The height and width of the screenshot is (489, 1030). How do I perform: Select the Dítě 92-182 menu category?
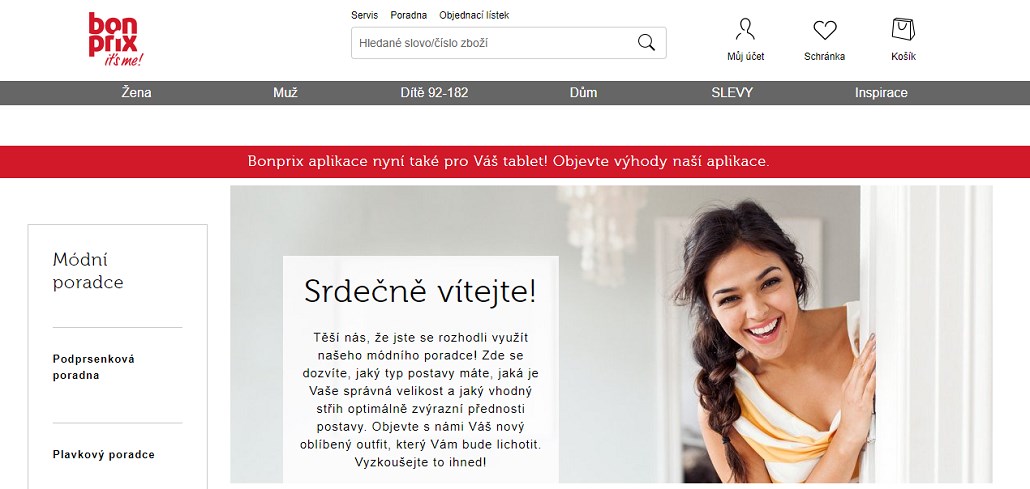[x=434, y=93]
